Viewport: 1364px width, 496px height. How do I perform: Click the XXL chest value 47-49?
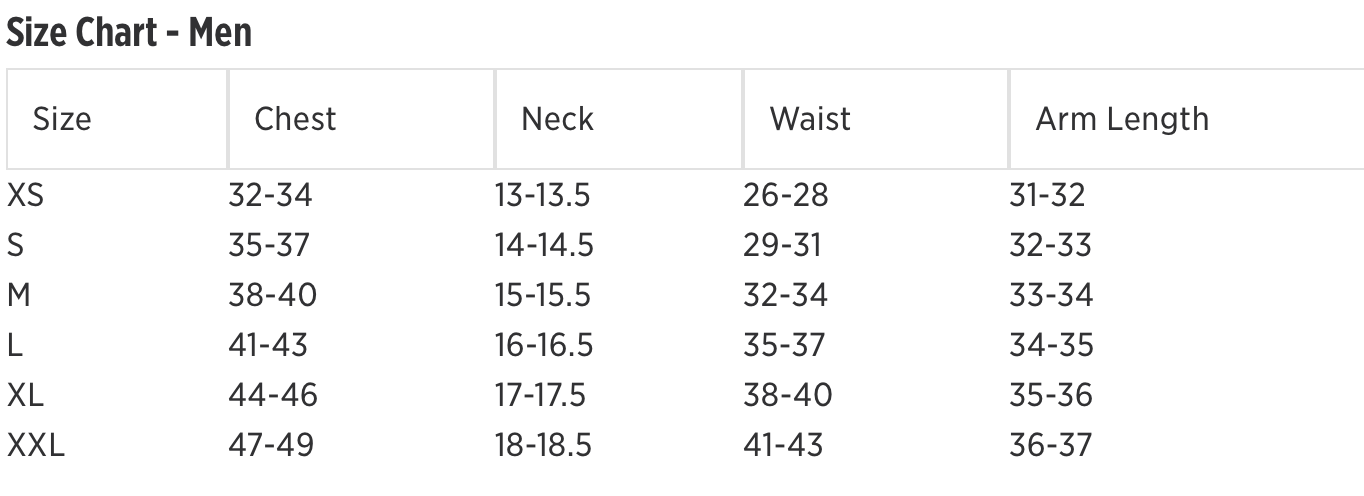[271, 445]
